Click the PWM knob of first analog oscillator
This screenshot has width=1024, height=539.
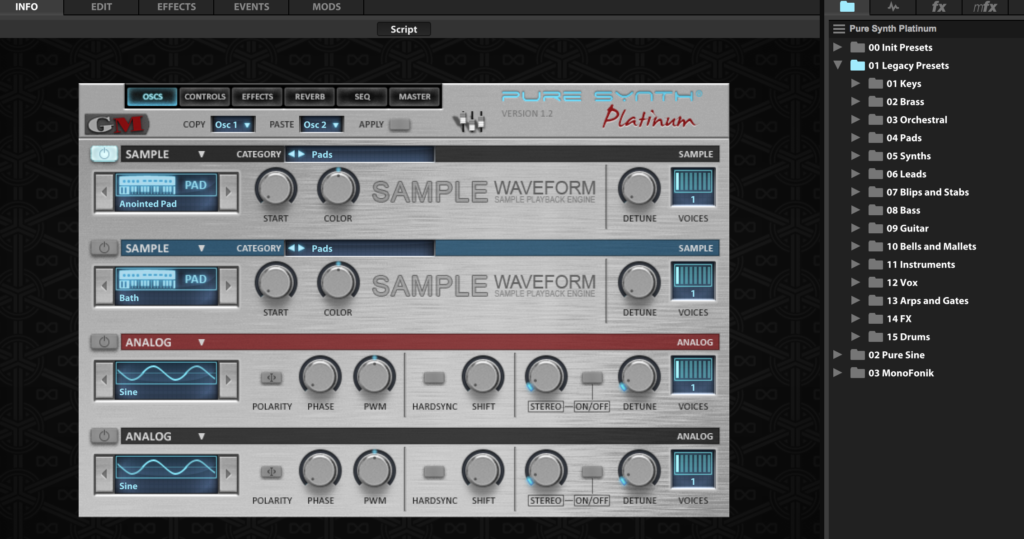click(x=374, y=376)
